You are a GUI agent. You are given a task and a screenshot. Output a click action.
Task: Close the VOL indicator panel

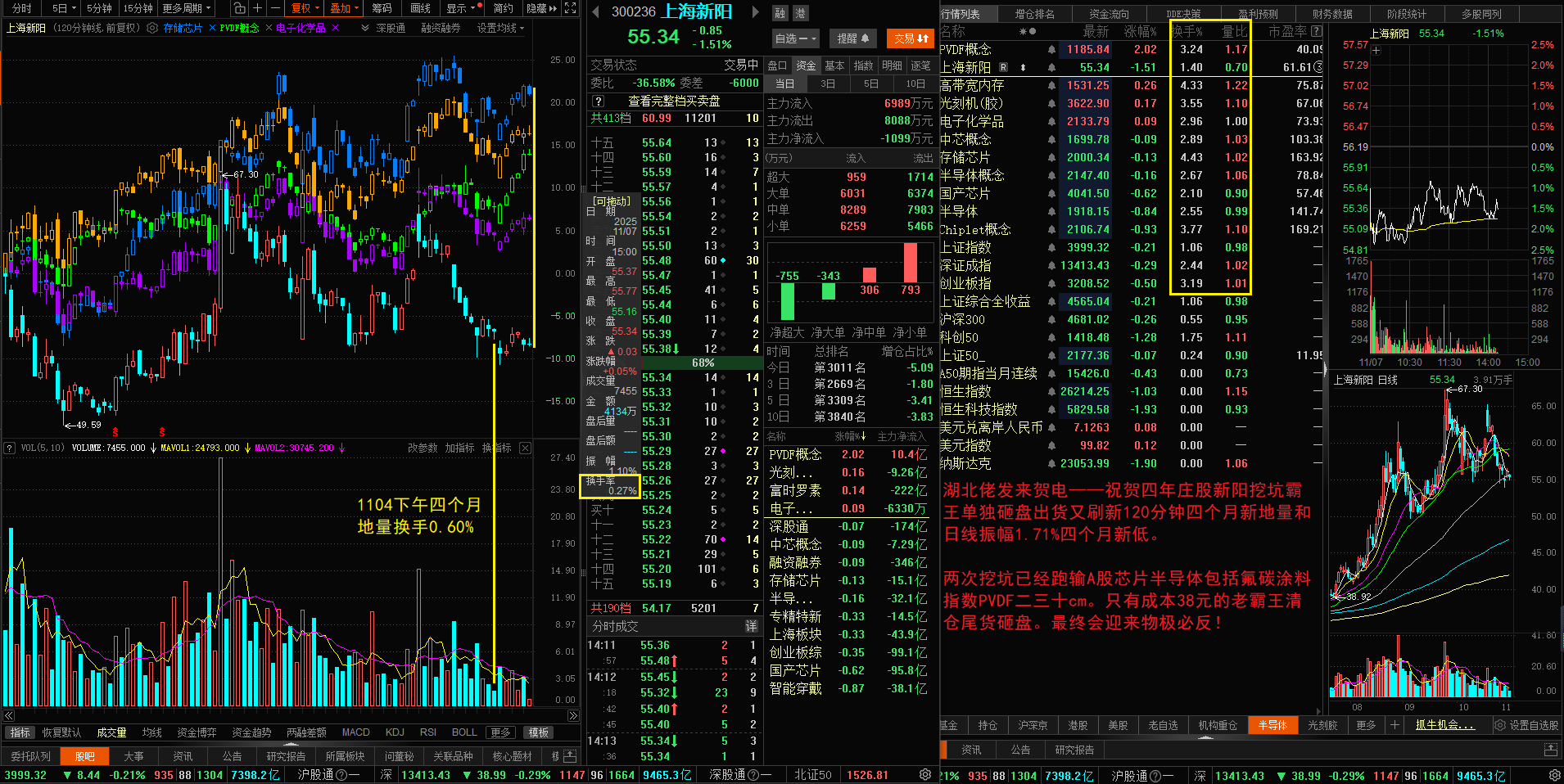click(x=525, y=448)
